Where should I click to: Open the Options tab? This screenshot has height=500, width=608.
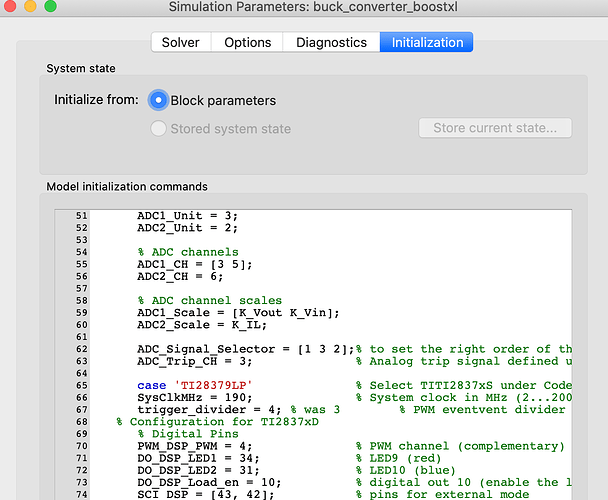pos(247,42)
